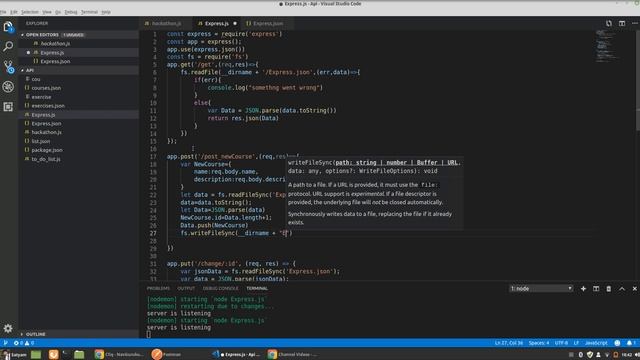Open the Extensions view in activity bar
This screenshot has width=640, height=360.
[x=8, y=107]
